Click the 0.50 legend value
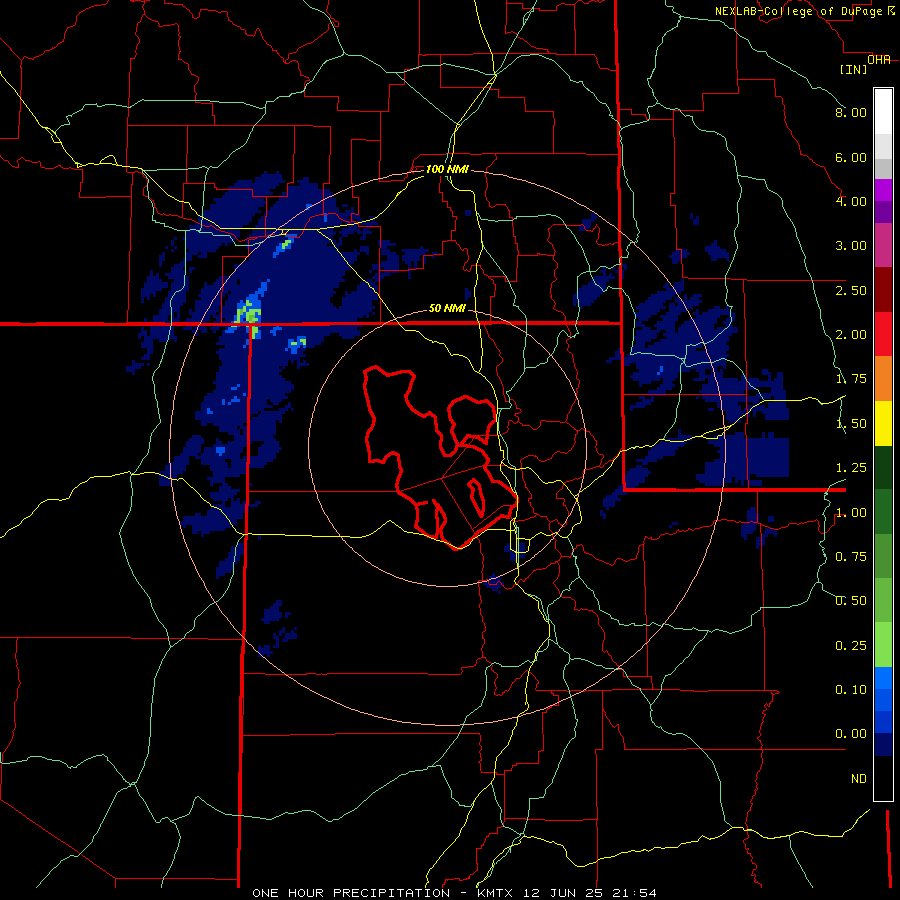 (x=851, y=601)
